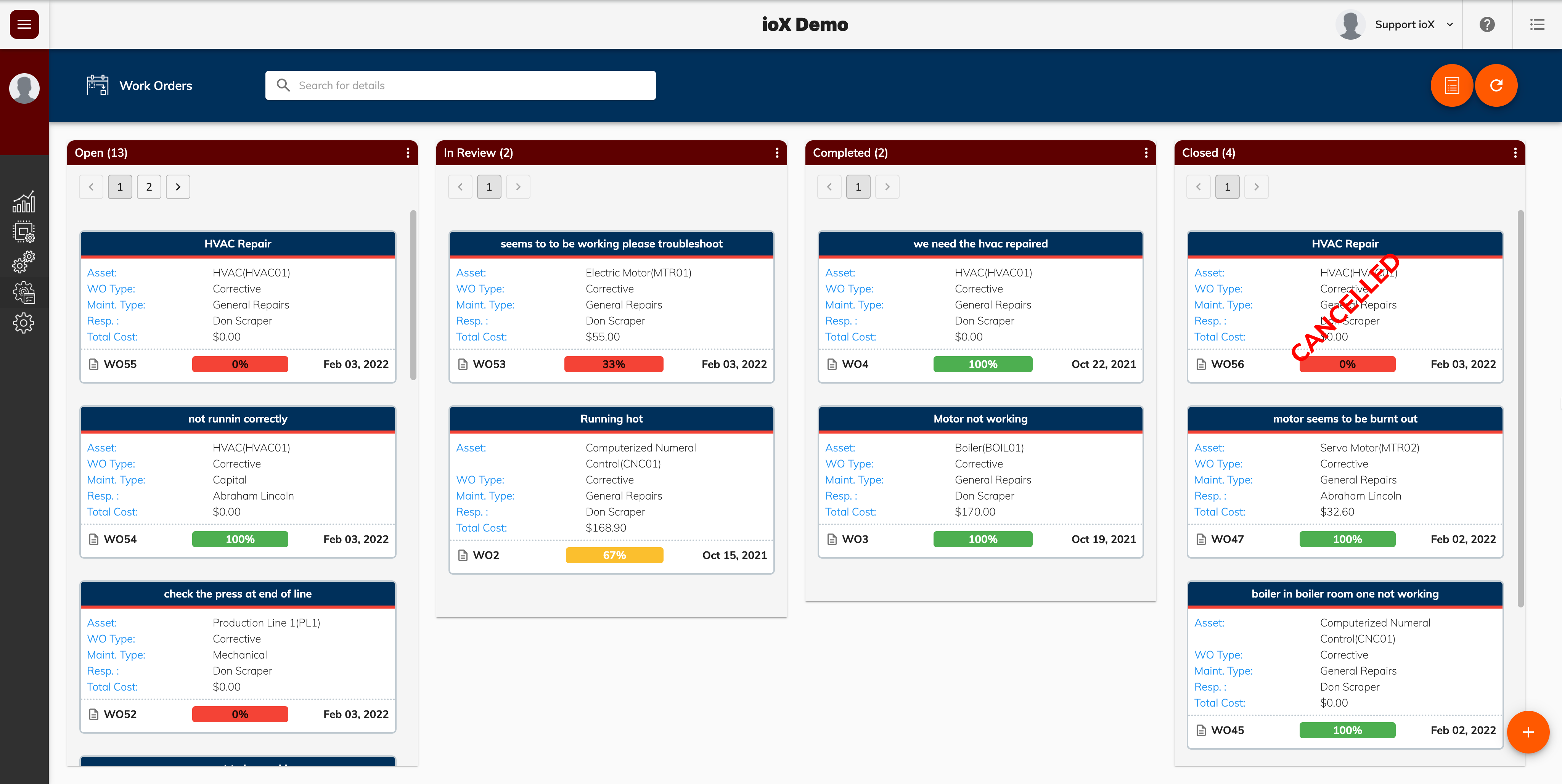Click the orange refresh button
Viewport: 1562px width, 784px height.
tap(1496, 85)
